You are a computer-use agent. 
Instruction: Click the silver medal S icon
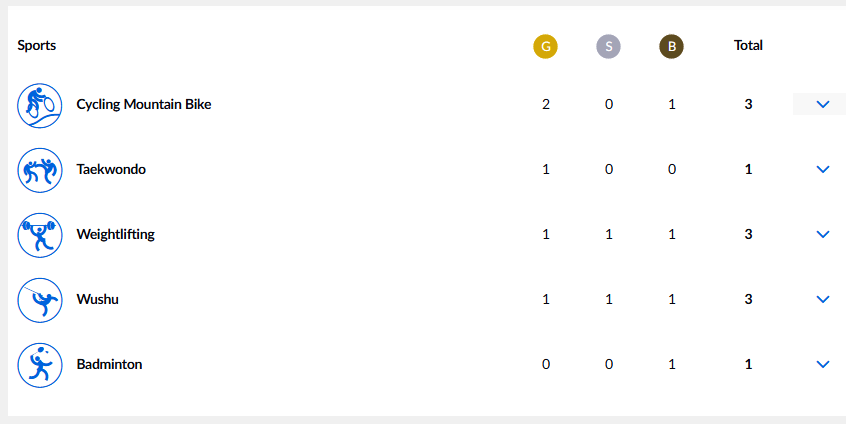tap(608, 46)
